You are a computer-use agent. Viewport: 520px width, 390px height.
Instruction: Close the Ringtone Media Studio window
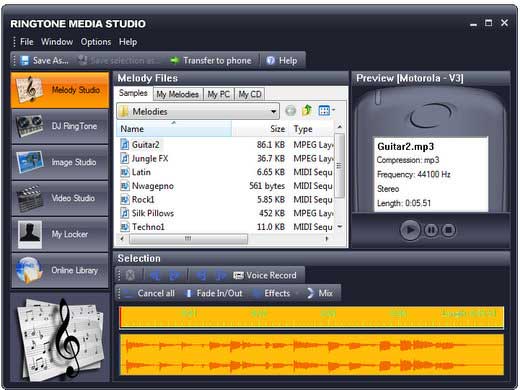click(x=504, y=23)
